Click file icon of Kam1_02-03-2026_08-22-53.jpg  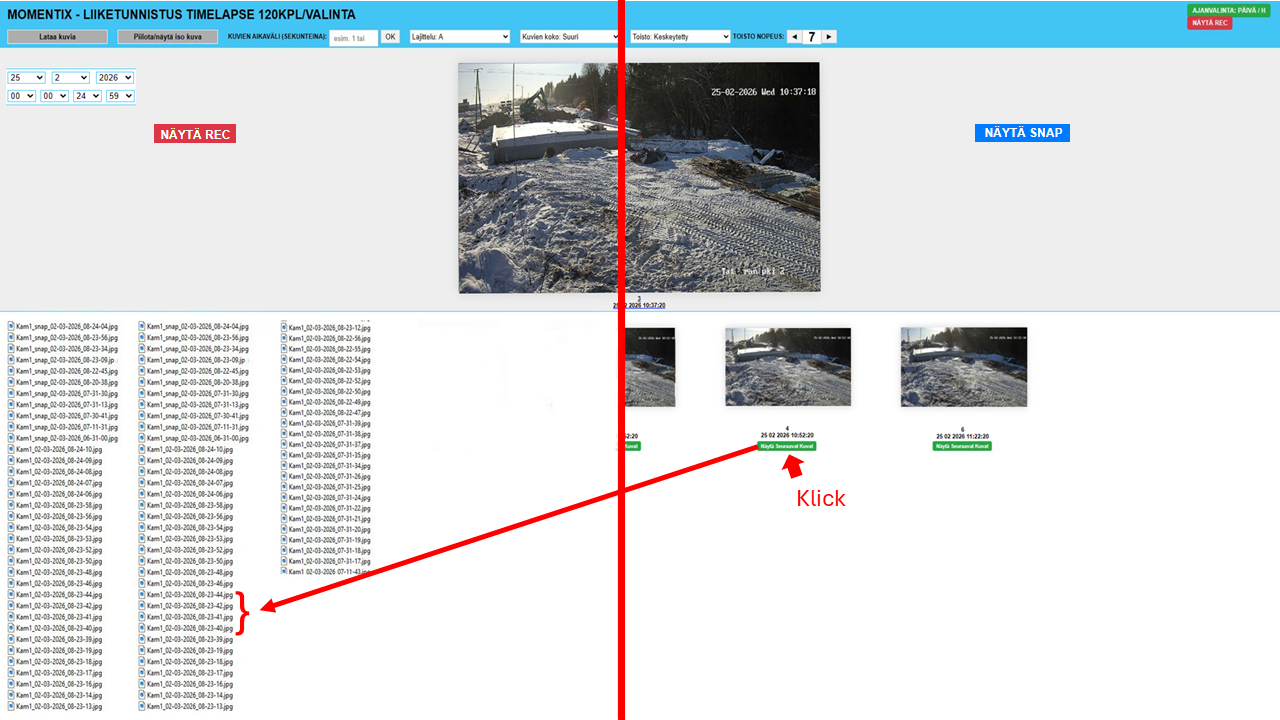284,370
